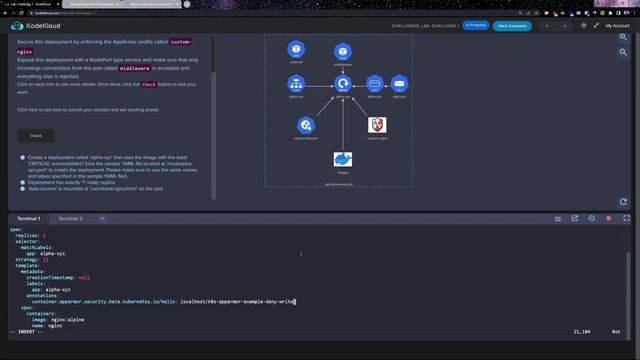Click the red stop lab icon
The image size is (640, 360).
click(609, 218)
